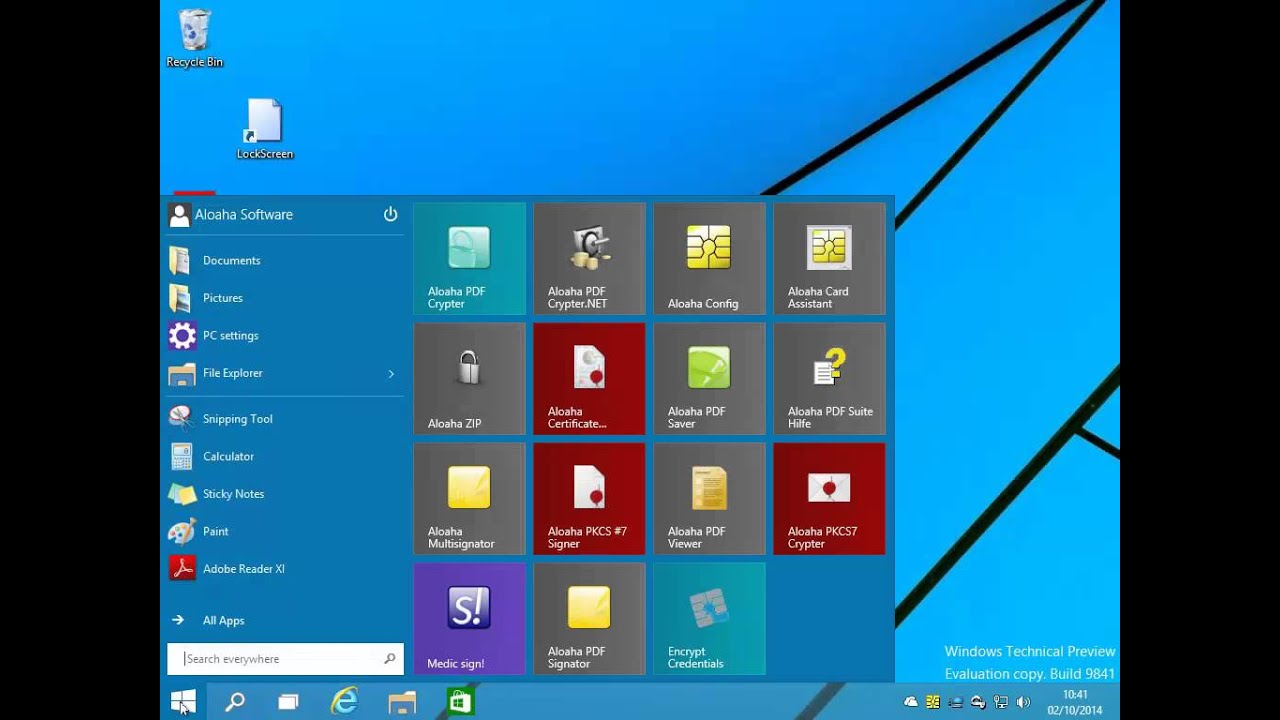This screenshot has height=720, width=1280.
Task: Launch Paint from the Start menu
Action: click(x=285, y=531)
